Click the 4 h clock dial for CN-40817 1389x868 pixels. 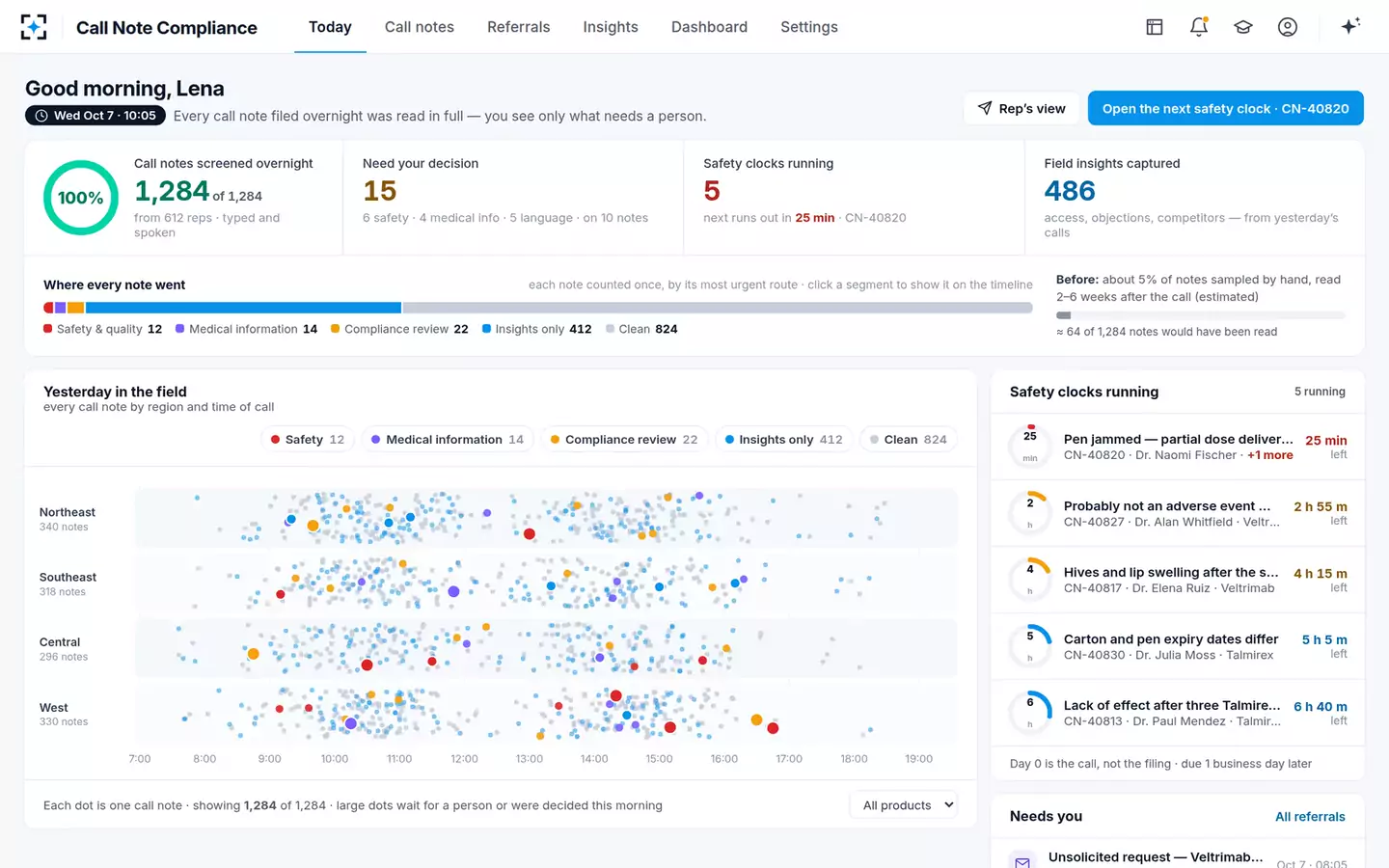pyautogui.click(x=1030, y=580)
